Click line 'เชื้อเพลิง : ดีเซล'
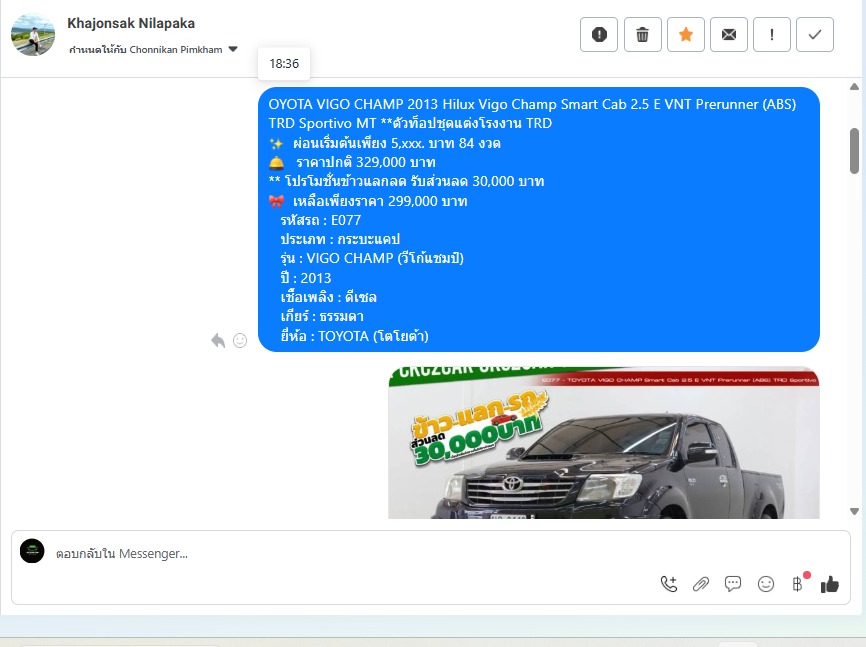Image resolution: width=866 pixels, height=647 pixels. 329,297
